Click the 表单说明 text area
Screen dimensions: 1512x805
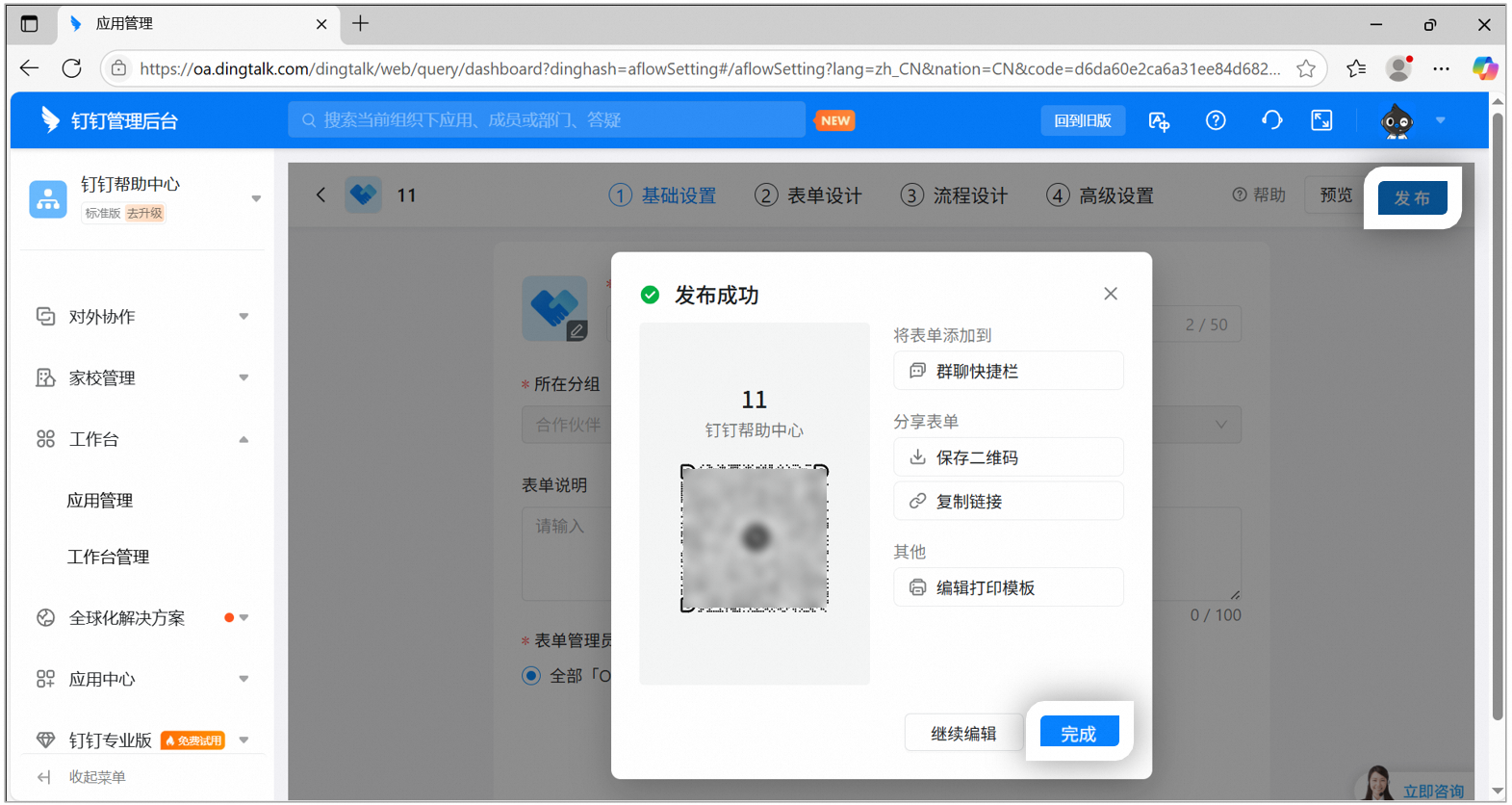point(881,554)
